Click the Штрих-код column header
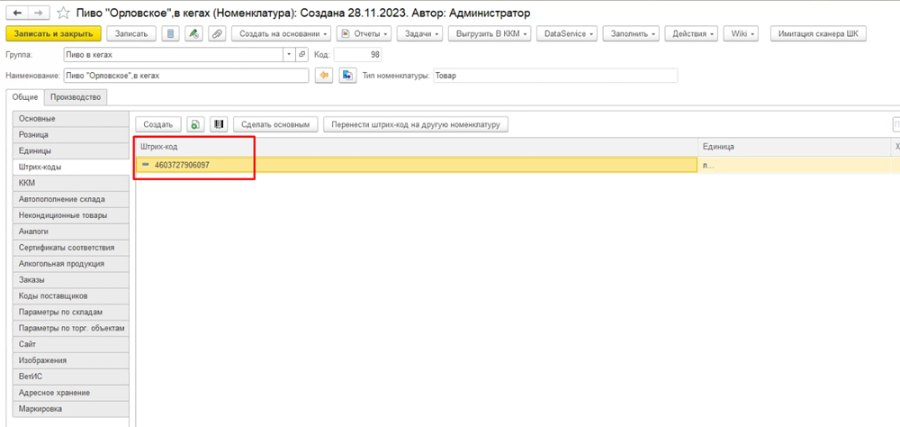Image resolution: width=900 pixels, height=427 pixels. 417,147
